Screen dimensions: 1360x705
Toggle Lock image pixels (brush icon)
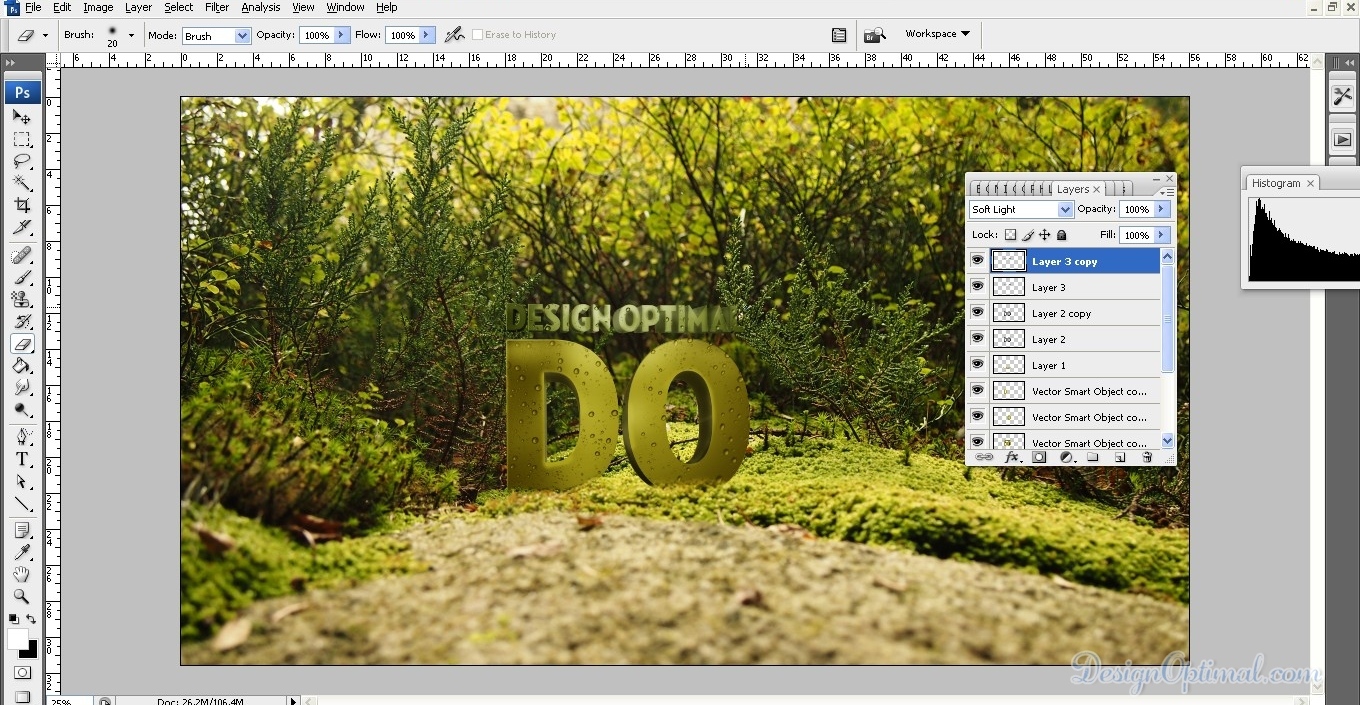coord(1028,235)
